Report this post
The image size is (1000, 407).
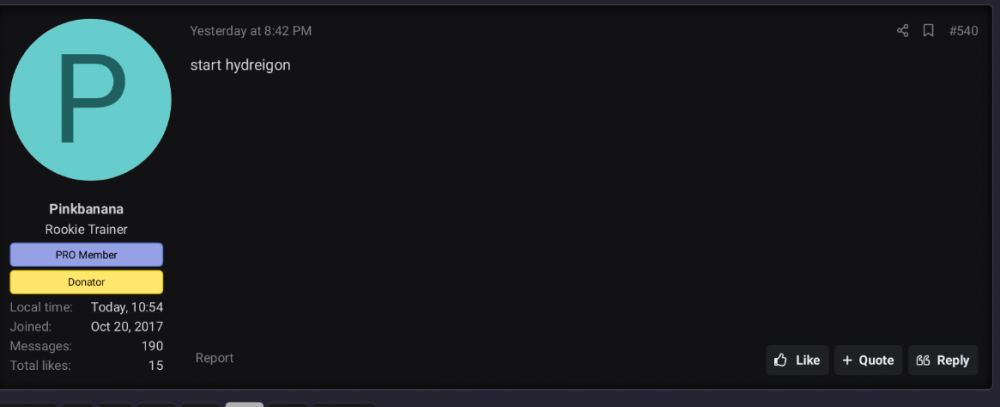[x=214, y=358]
